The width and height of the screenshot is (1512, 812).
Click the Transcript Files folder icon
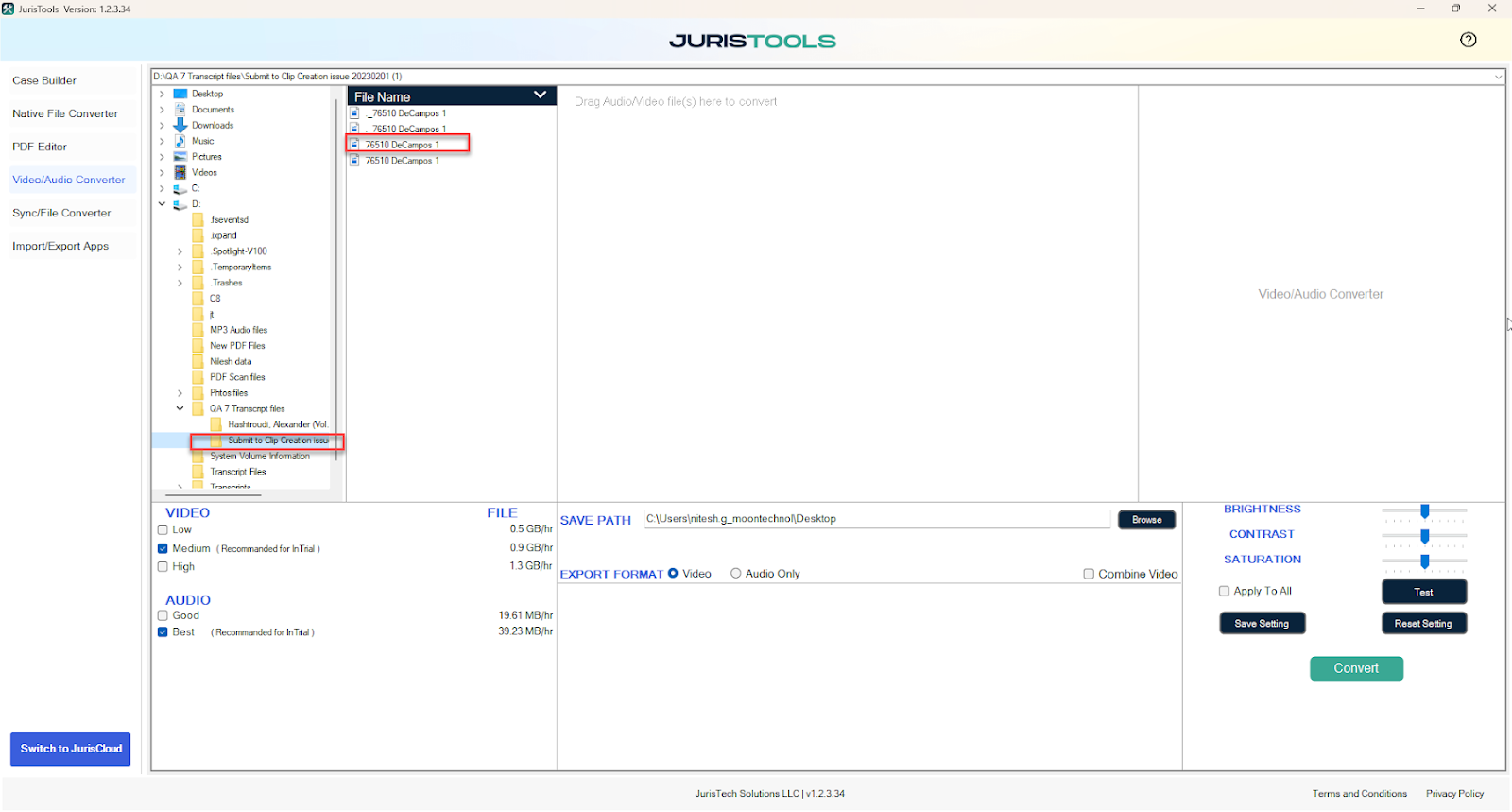198,472
